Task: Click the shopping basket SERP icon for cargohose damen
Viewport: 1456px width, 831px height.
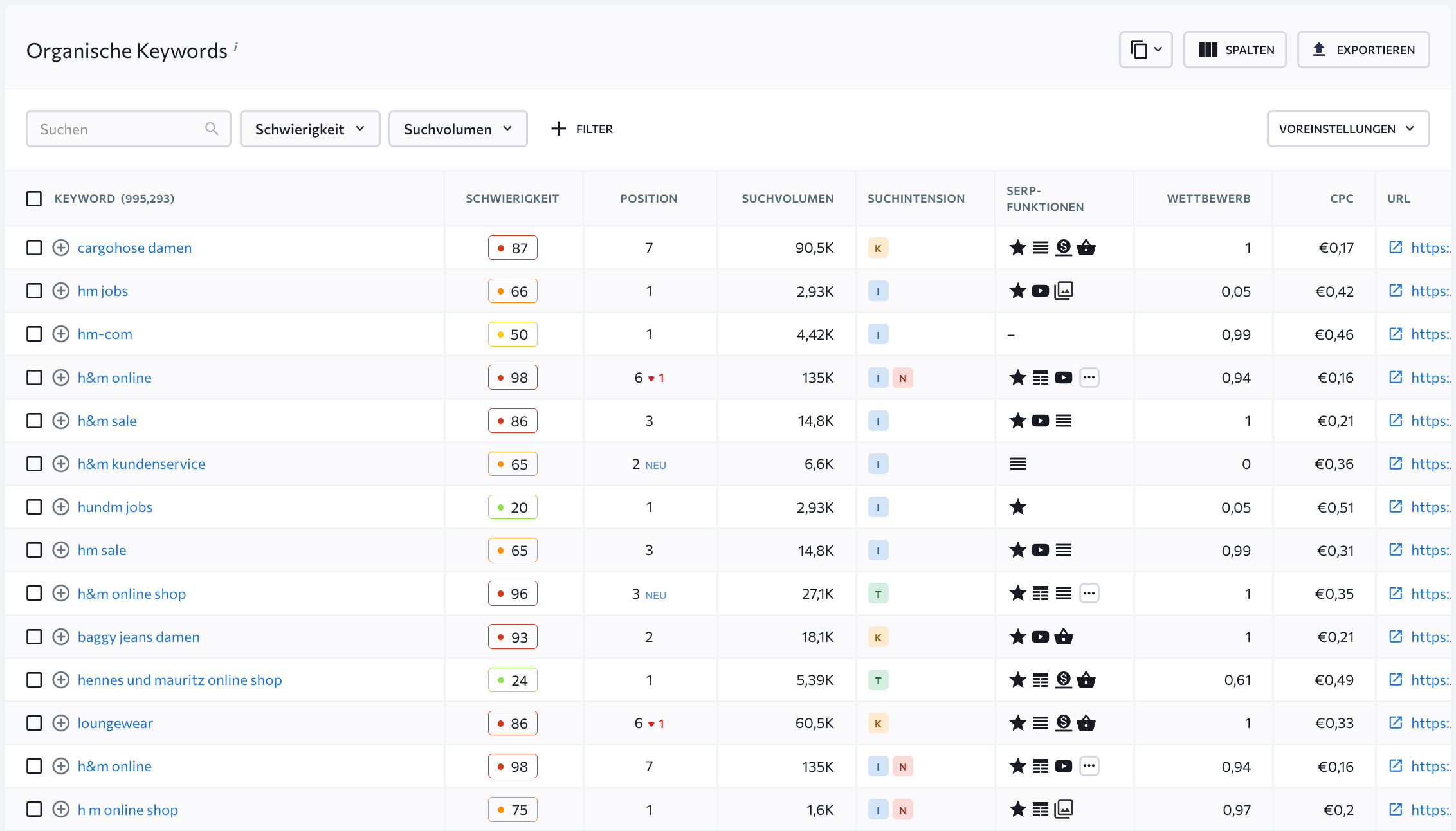Action: pos(1086,248)
